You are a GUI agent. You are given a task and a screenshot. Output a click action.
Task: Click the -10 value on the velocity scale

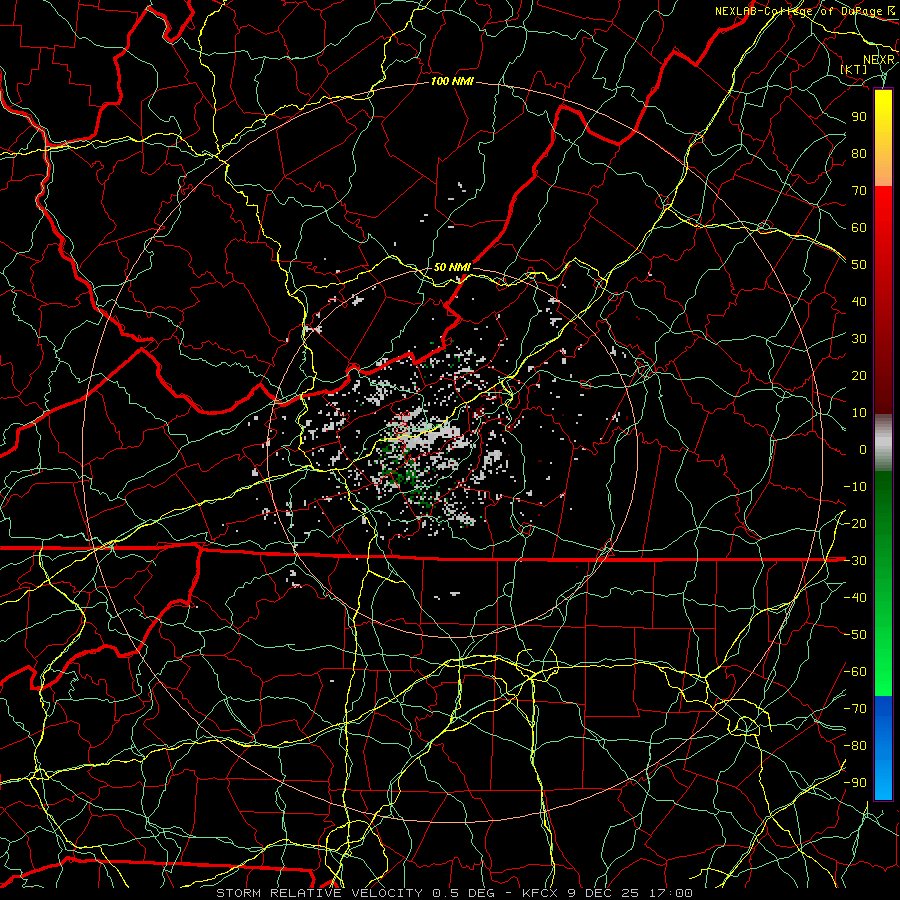pyautogui.click(x=855, y=487)
